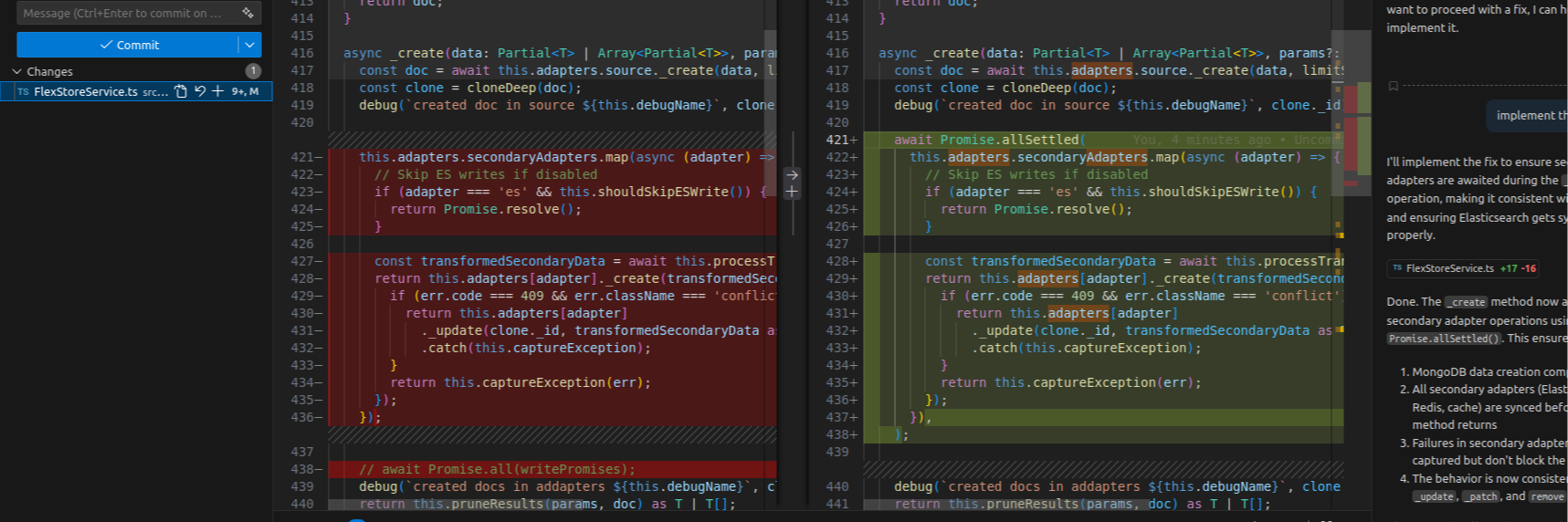1568x522 pixels.
Task: Discard changes to FlexStoreService.ts
Action: pos(199,91)
